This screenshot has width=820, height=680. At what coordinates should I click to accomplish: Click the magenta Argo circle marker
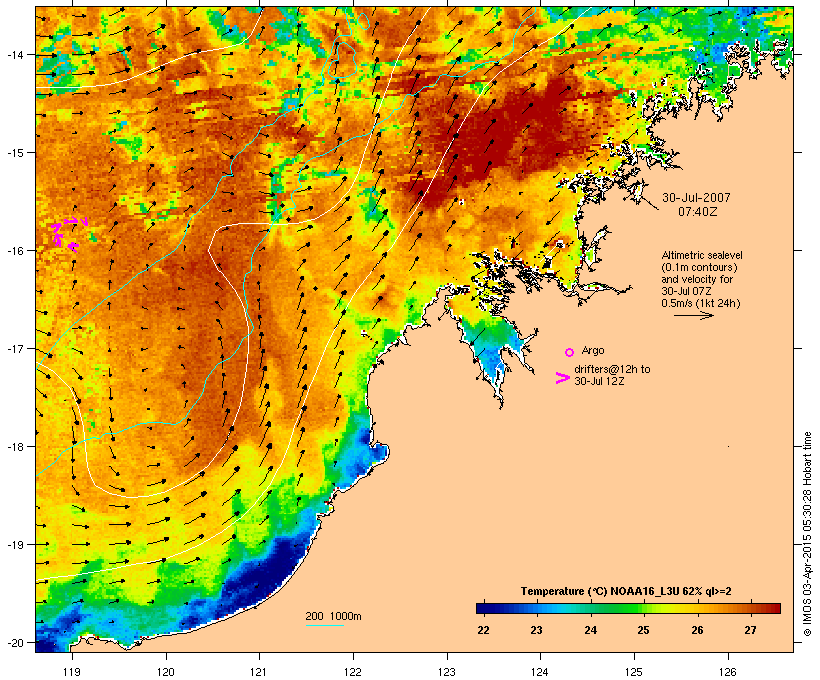coord(570,352)
